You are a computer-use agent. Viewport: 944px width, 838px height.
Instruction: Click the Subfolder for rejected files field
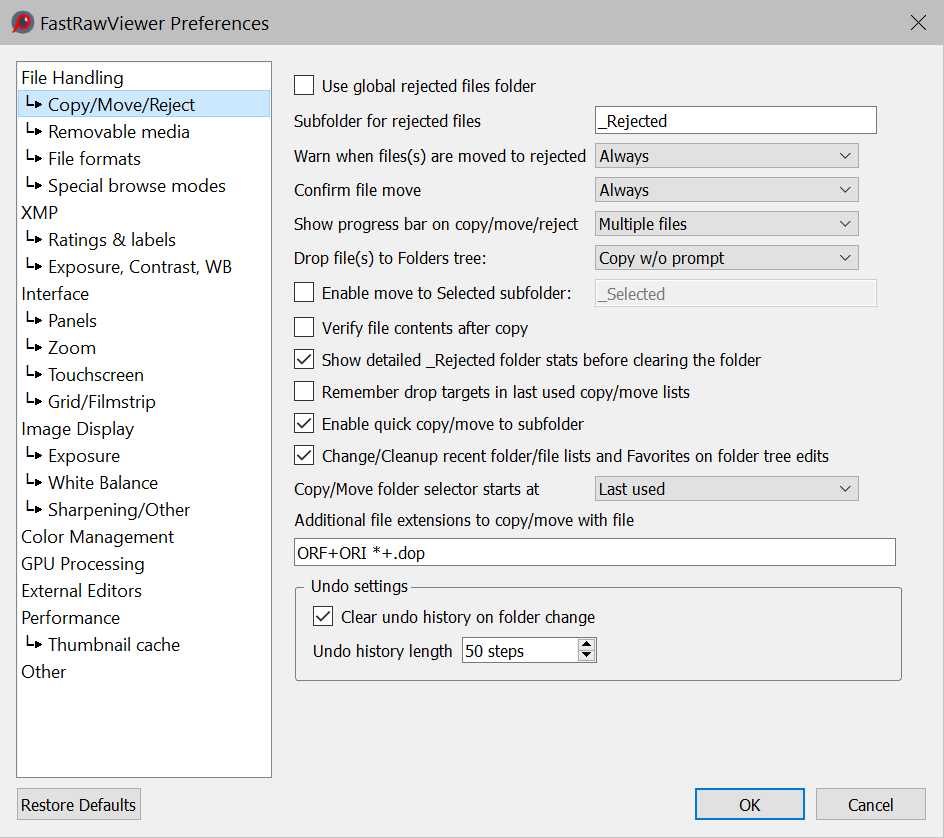(735, 121)
